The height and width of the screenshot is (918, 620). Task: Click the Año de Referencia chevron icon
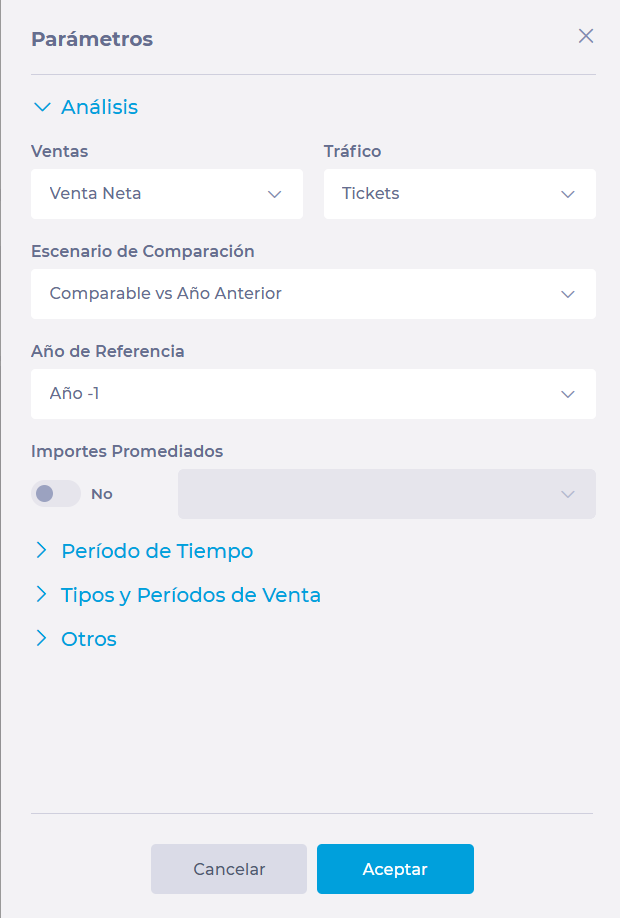[567, 394]
